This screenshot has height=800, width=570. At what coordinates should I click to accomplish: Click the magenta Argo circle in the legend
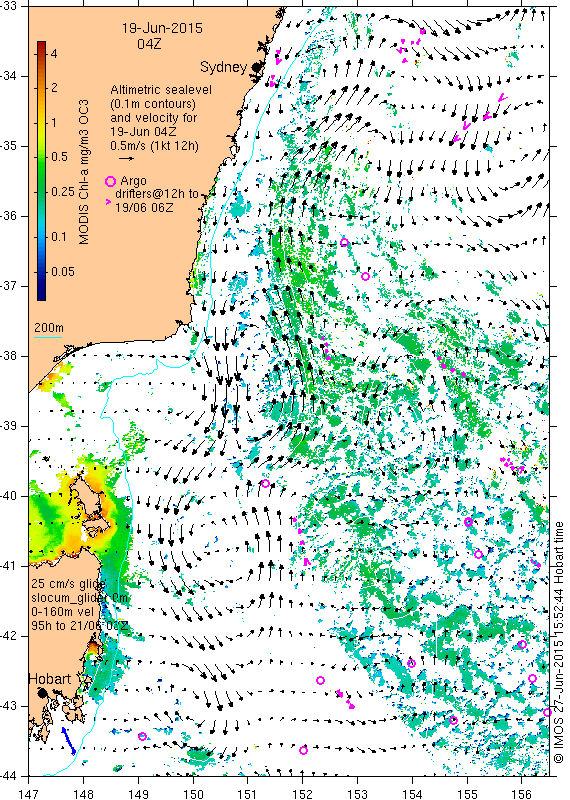[x=110, y=181]
